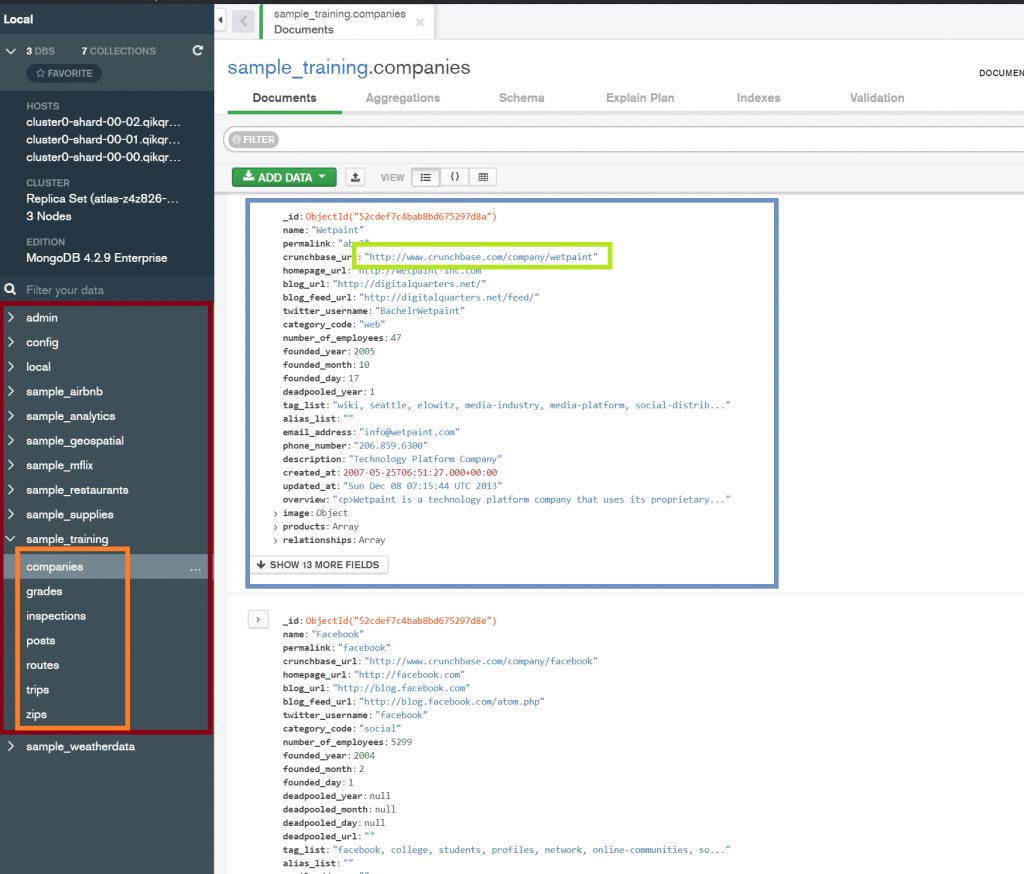Screen dimensions: 1024x874
Task: Click the export collection icon
Action: (355, 177)
